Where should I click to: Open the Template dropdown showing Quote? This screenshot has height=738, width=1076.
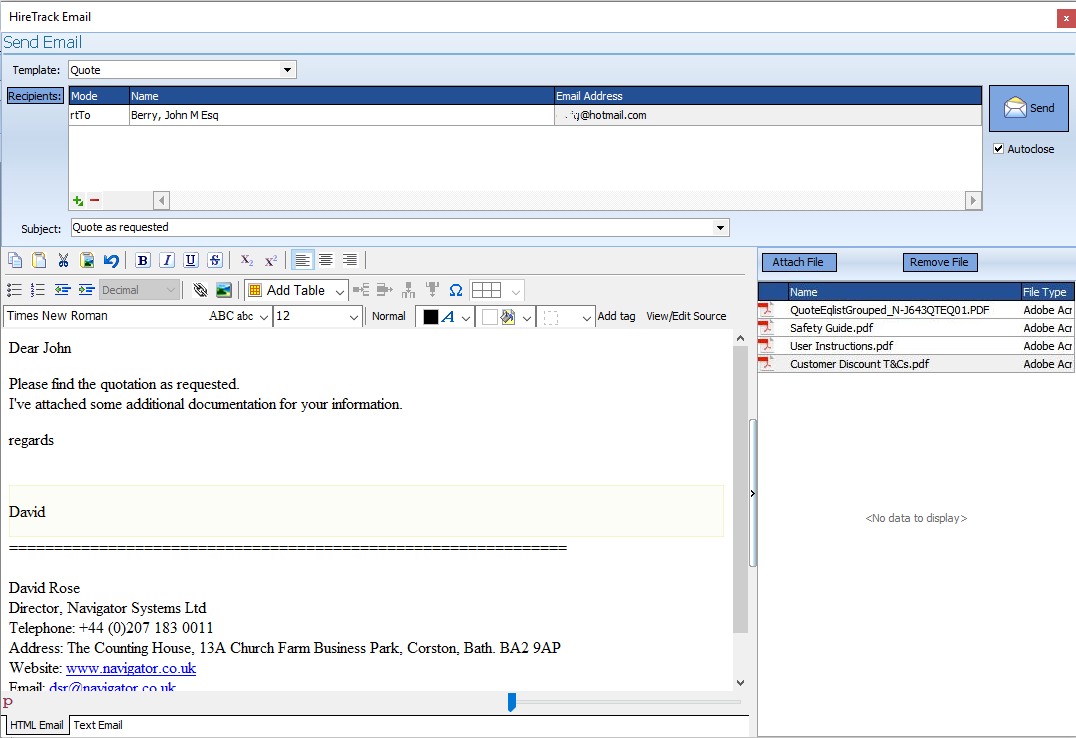click(288, 70)
